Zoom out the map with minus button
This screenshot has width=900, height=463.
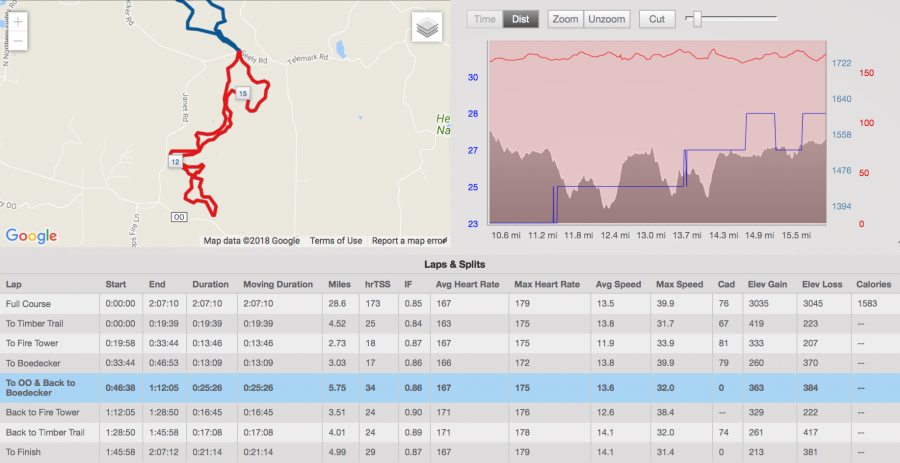click(18, 41)
